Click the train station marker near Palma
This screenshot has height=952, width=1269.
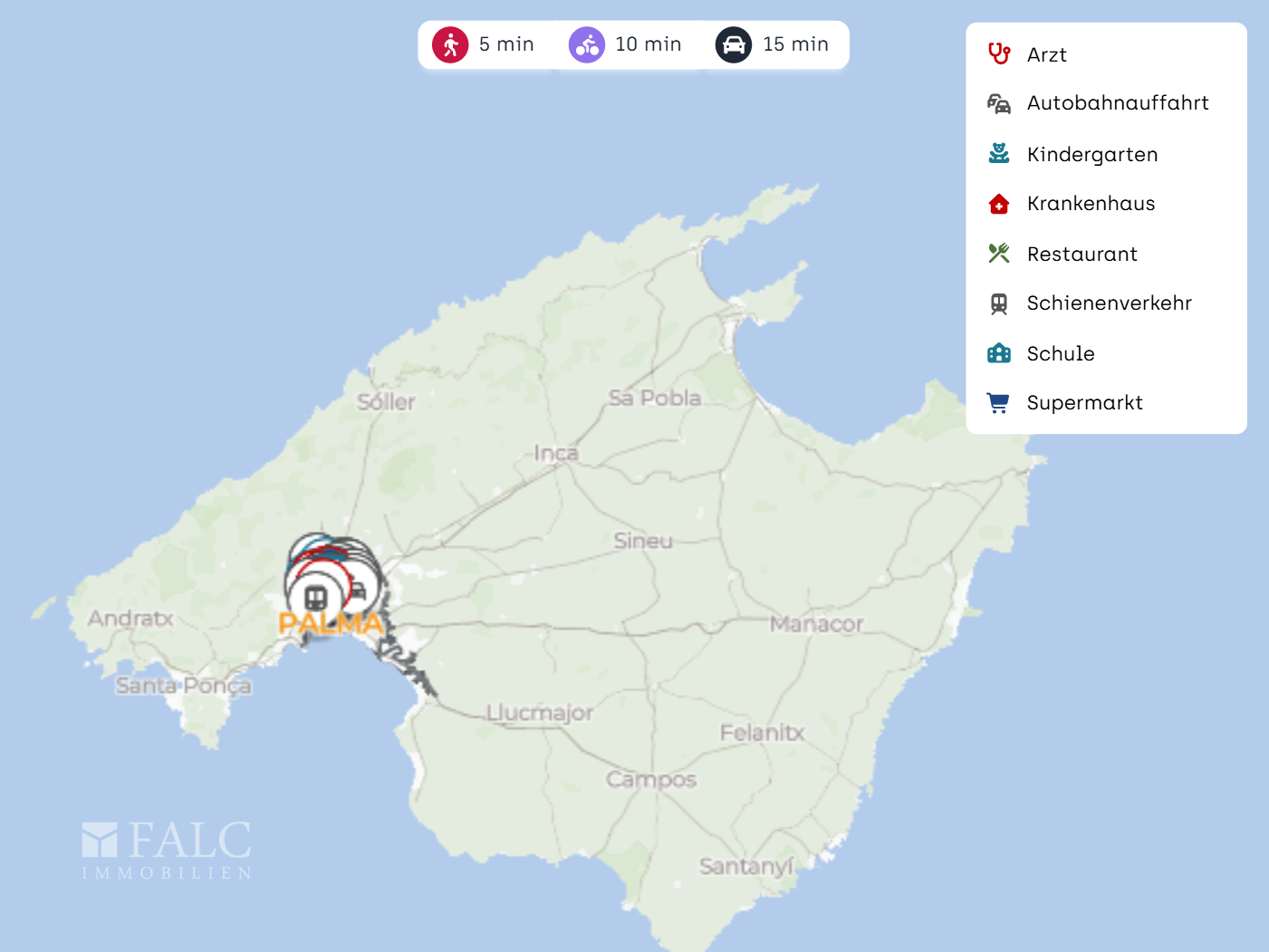click(315, 598)
